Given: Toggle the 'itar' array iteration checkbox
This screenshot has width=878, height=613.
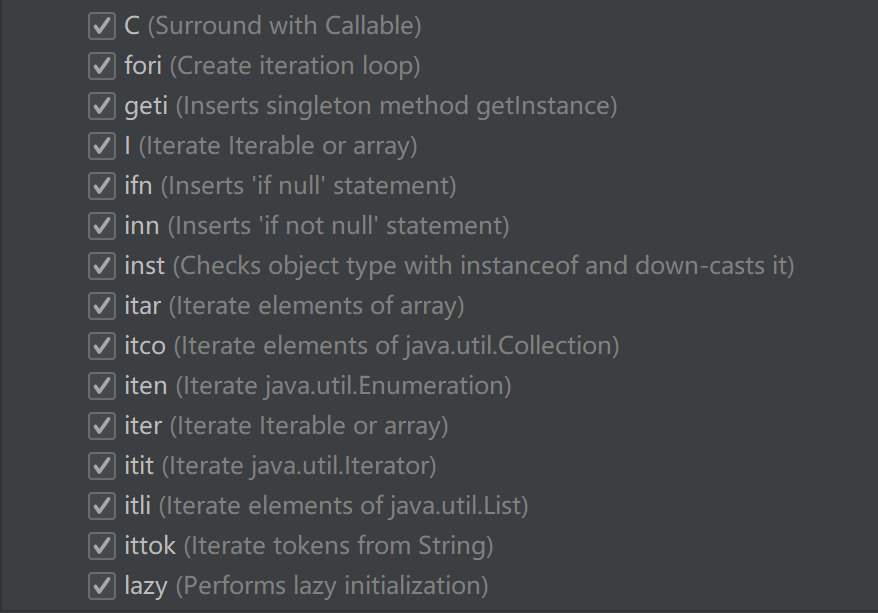Looking at the screenshot, I should [x=102, y=306].
